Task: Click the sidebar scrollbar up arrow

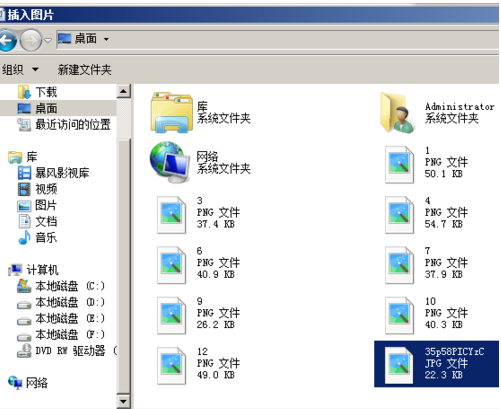Action: (123, 91)
